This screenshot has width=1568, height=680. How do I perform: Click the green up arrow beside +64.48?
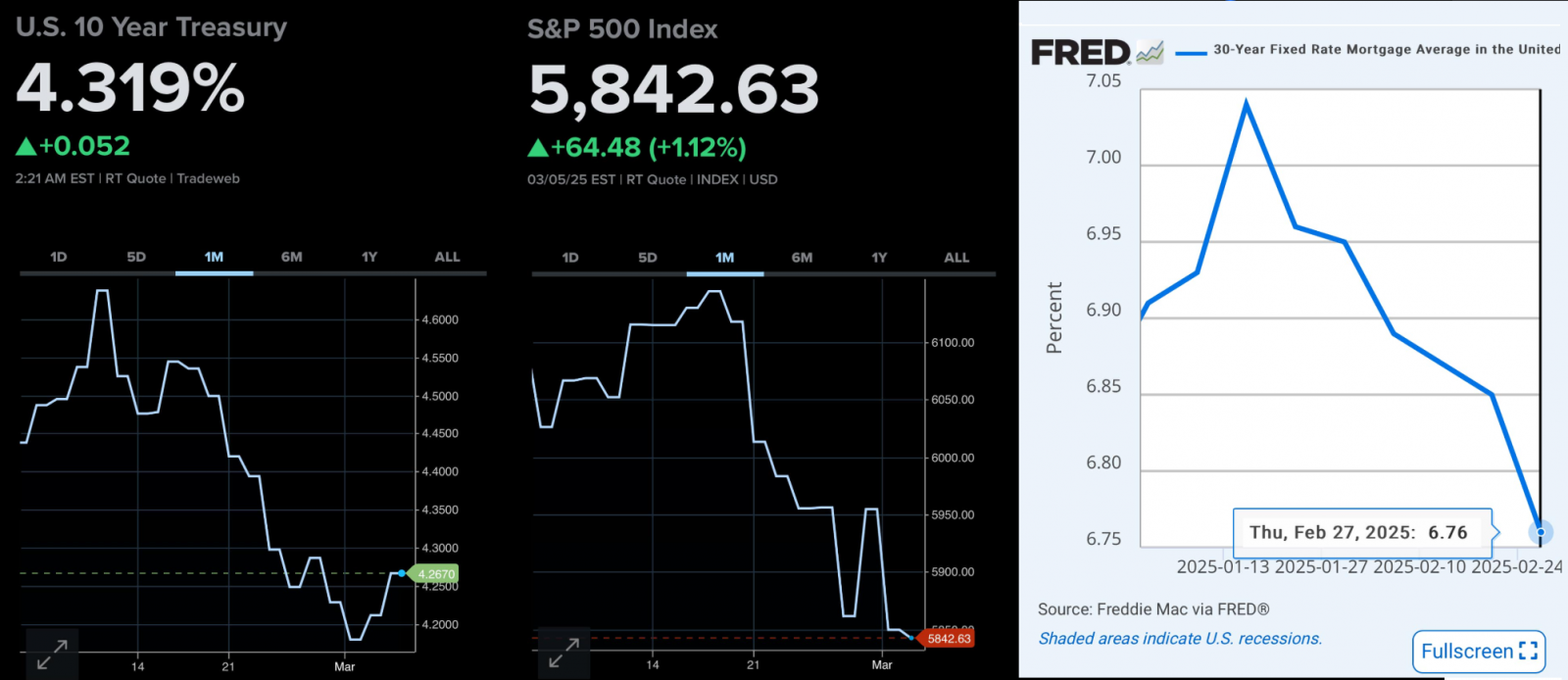pyautogui.click(x=538, y=148)
